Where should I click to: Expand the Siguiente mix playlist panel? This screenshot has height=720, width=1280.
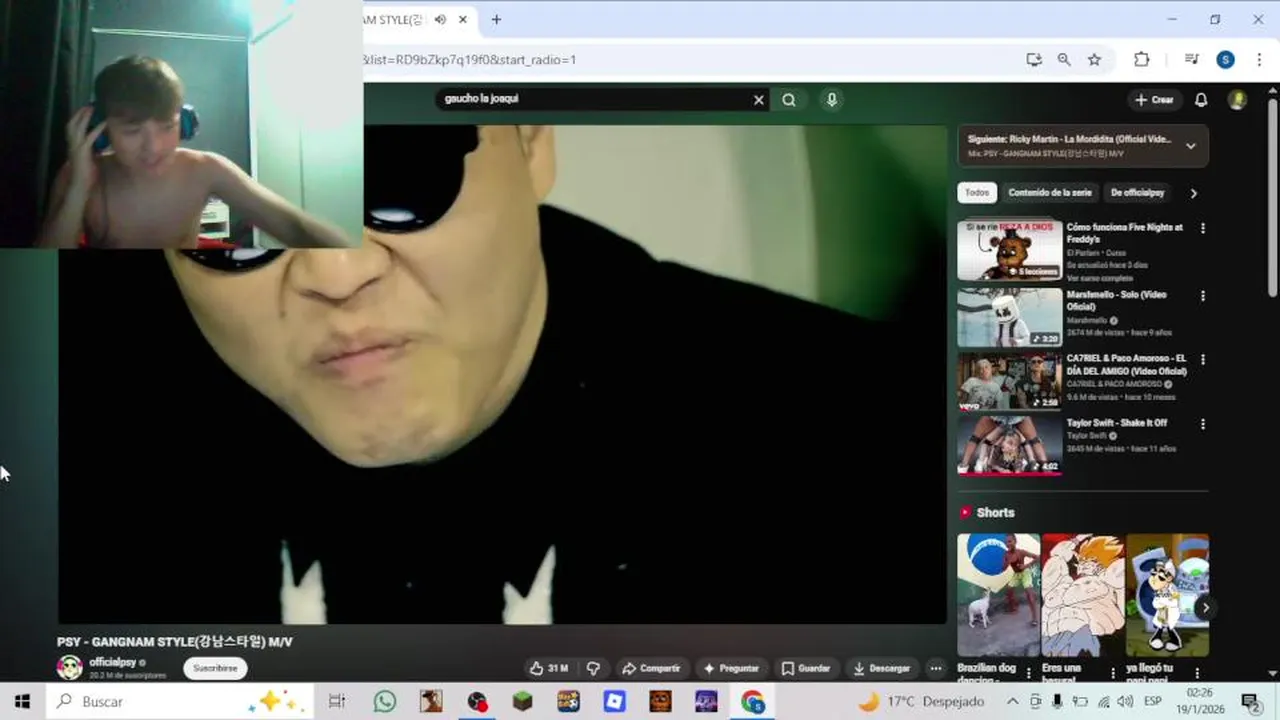[1190, 146]
